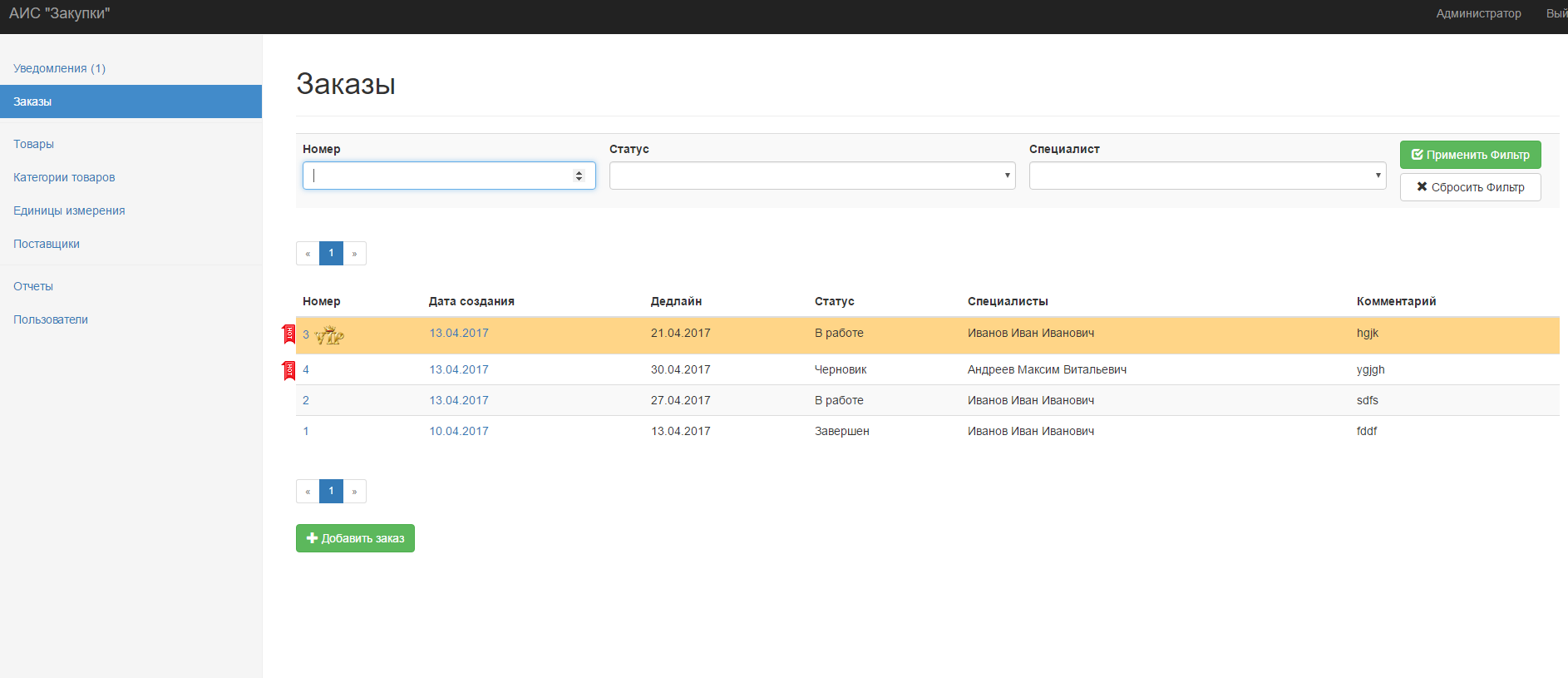The width and height of the screenshot is (1568, 678).
Task: Click comment ygjgh in order 4
Action: [x=1371, y=369]
